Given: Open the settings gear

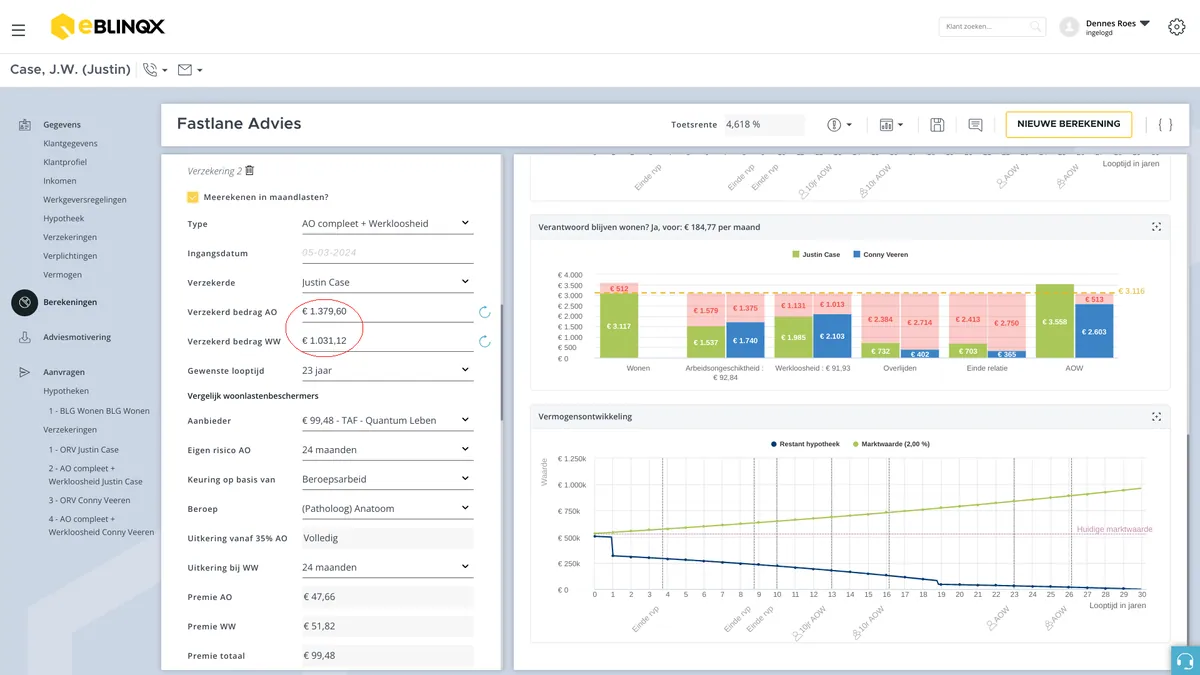Looking at the screenshot, I should pos(1176,27).
